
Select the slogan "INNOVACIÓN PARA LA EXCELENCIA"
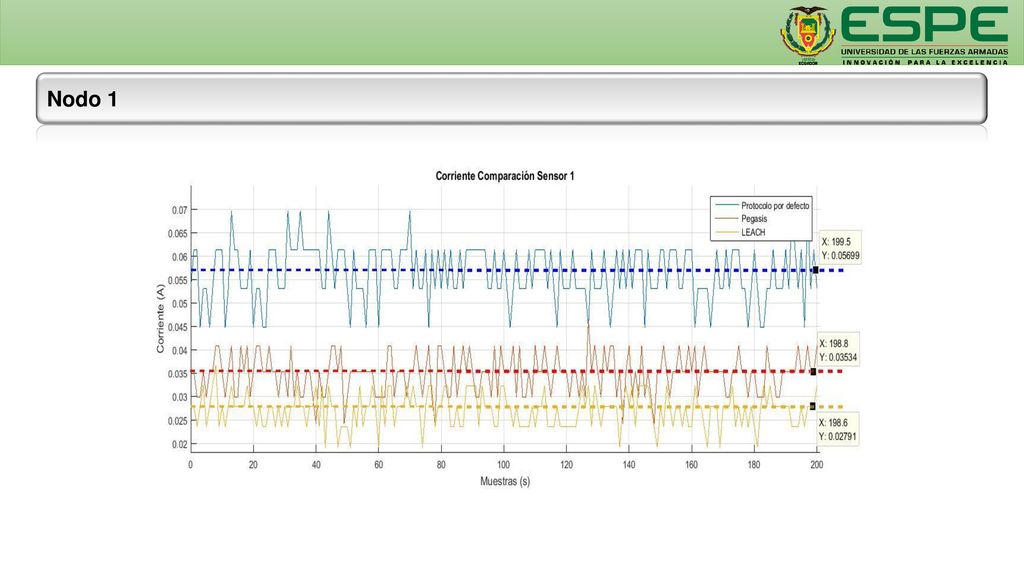click(x=925, y=62)
